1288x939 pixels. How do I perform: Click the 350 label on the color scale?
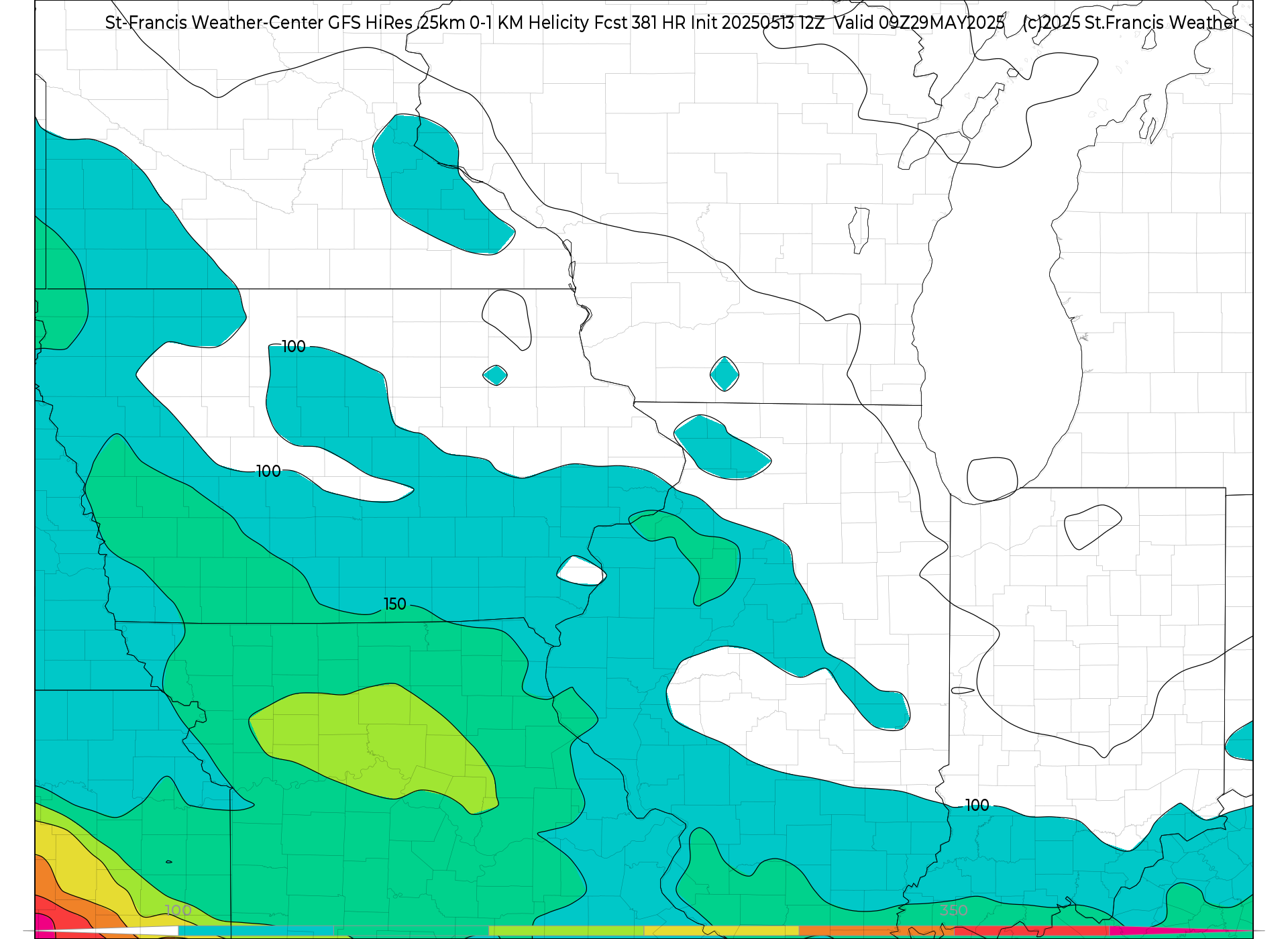pyautogui.click(x=953, y=911)
